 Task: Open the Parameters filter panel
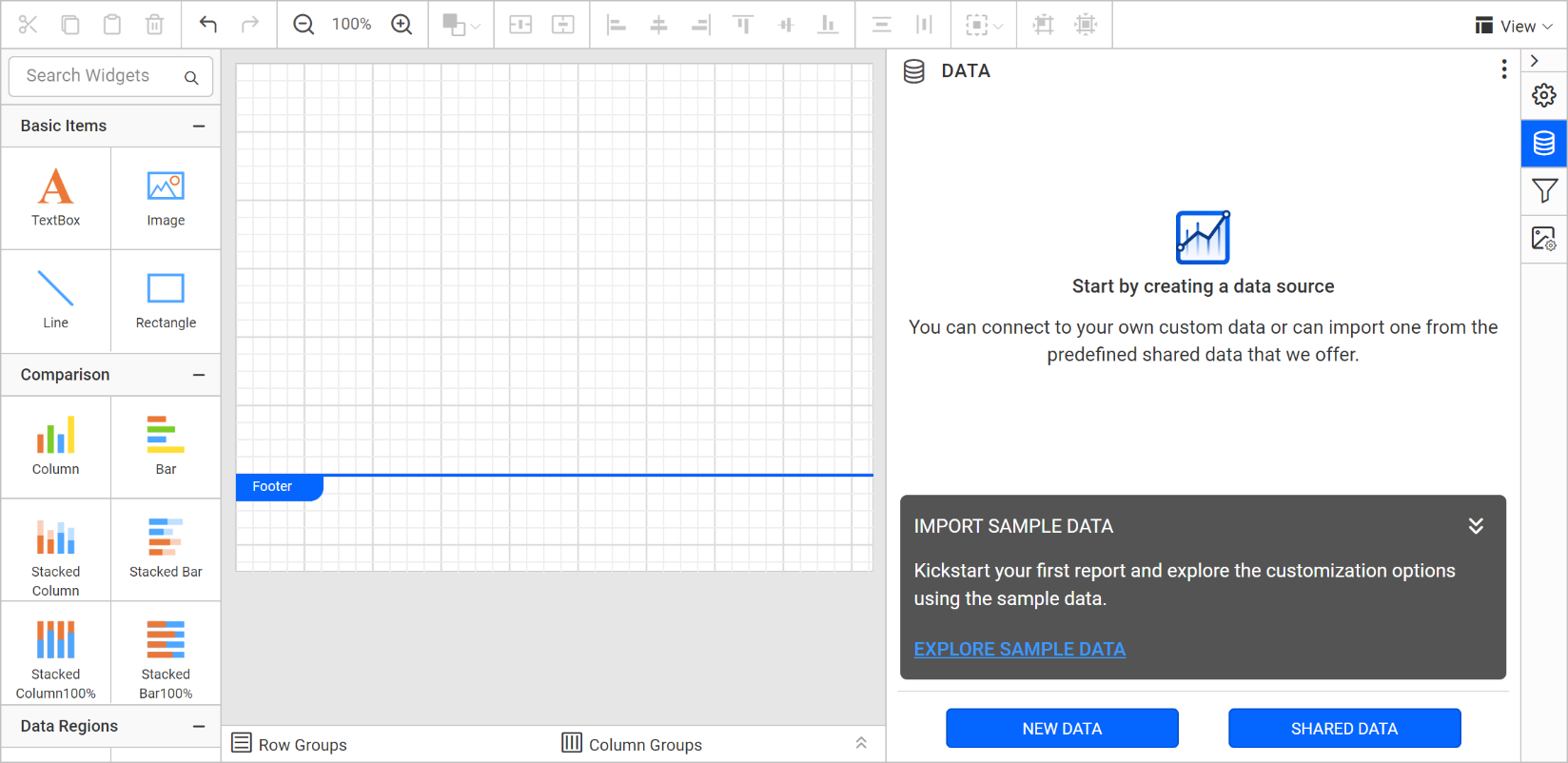1543,191
